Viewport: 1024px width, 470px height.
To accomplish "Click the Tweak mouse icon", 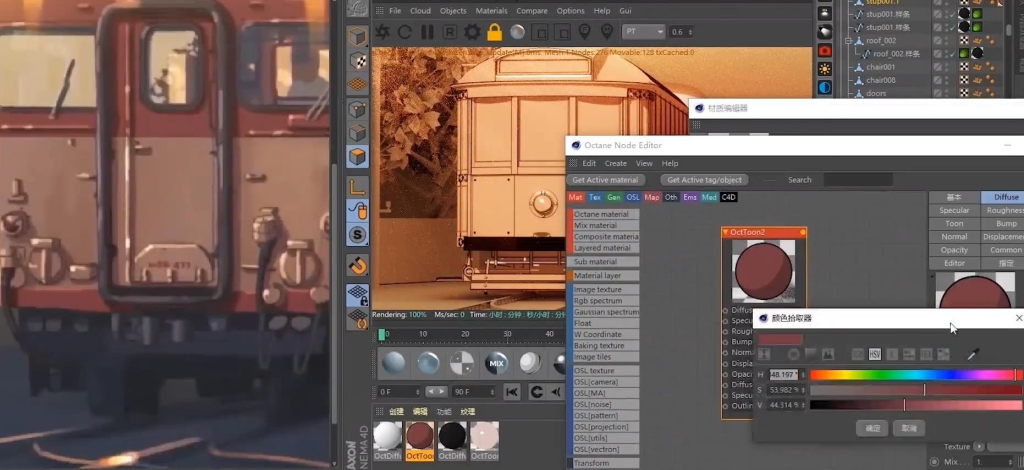I will point(357,211).
